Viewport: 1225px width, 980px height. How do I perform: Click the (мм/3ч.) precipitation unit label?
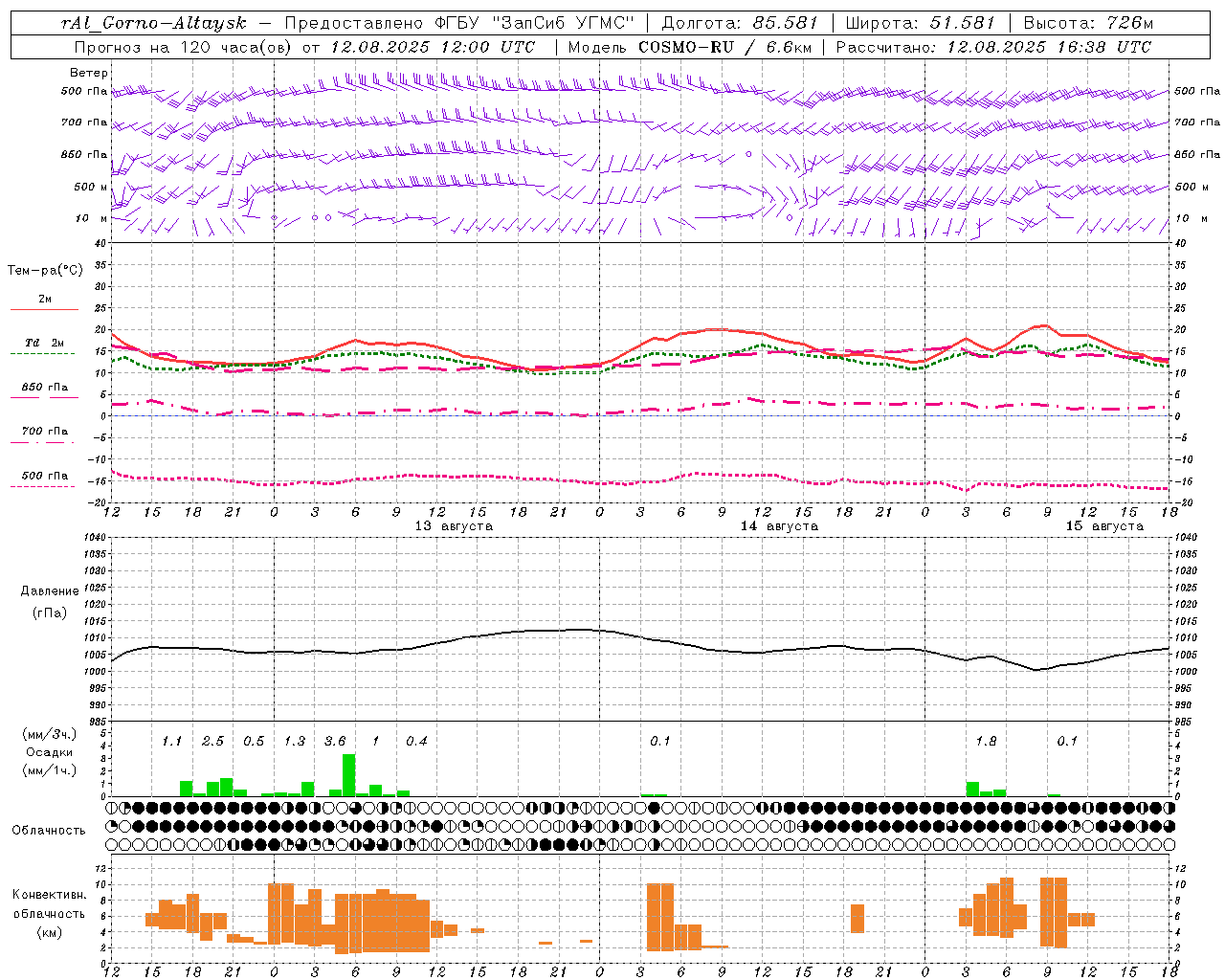(49, 735)
